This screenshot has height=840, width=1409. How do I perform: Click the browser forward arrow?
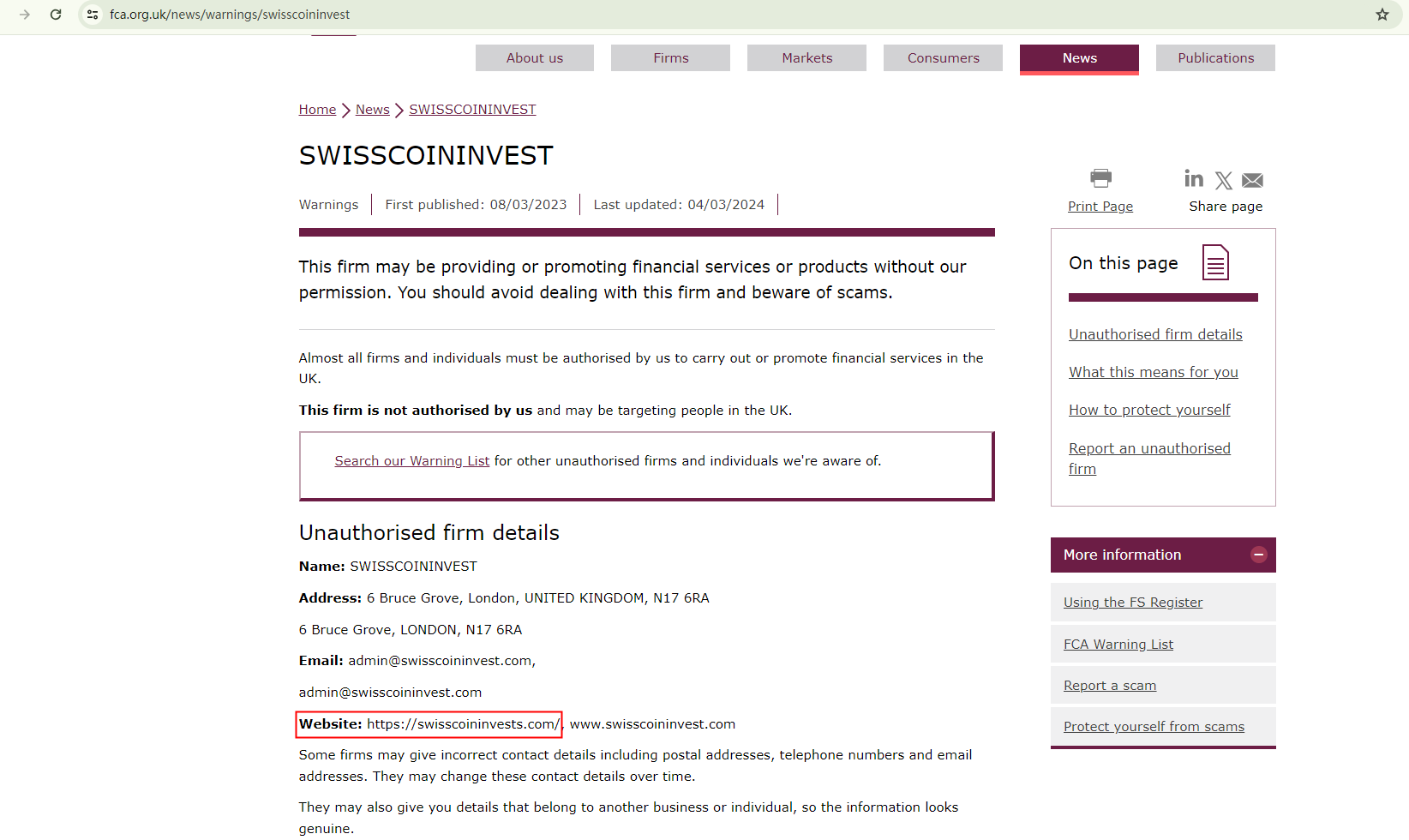coord(25,15)
